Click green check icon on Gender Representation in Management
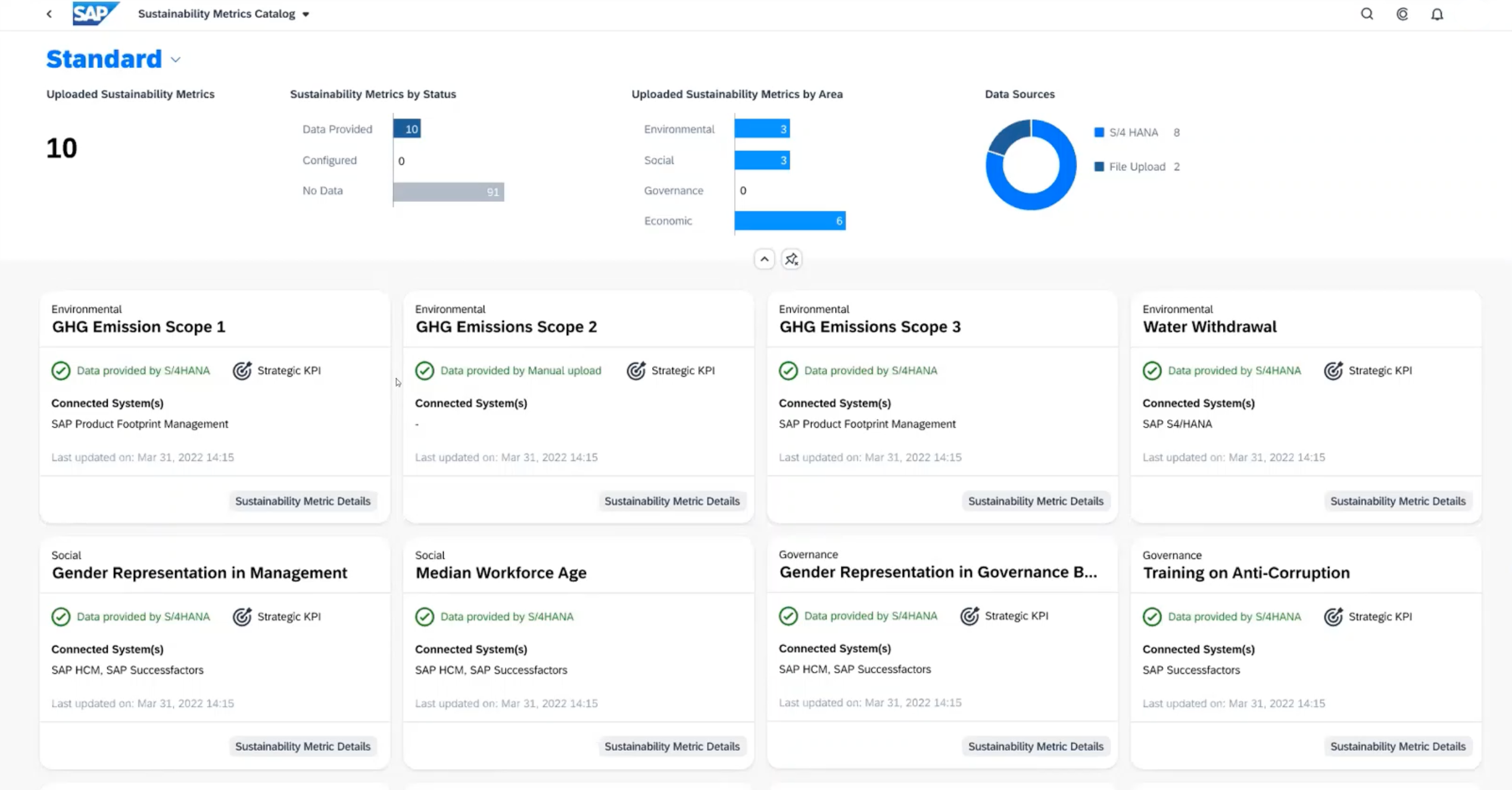1512x790 pixels. point(61,616)
